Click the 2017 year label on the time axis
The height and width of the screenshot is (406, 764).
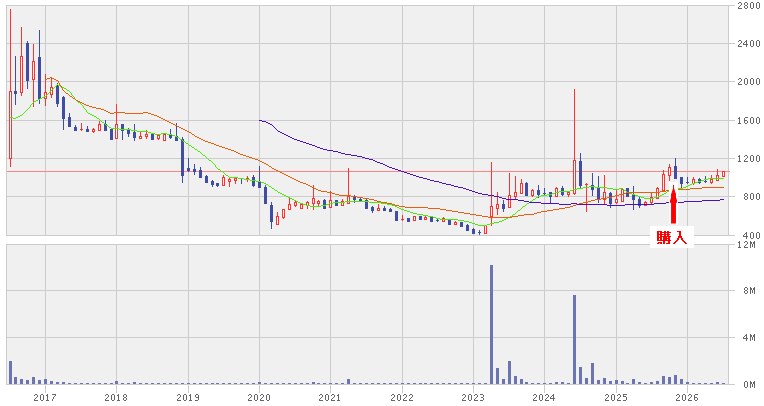[45, 398]
